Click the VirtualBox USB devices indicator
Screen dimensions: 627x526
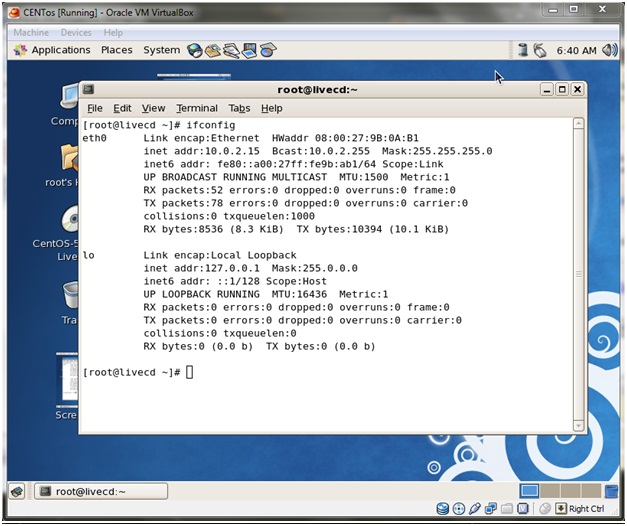pyautogui.click(x=475, y=509)
